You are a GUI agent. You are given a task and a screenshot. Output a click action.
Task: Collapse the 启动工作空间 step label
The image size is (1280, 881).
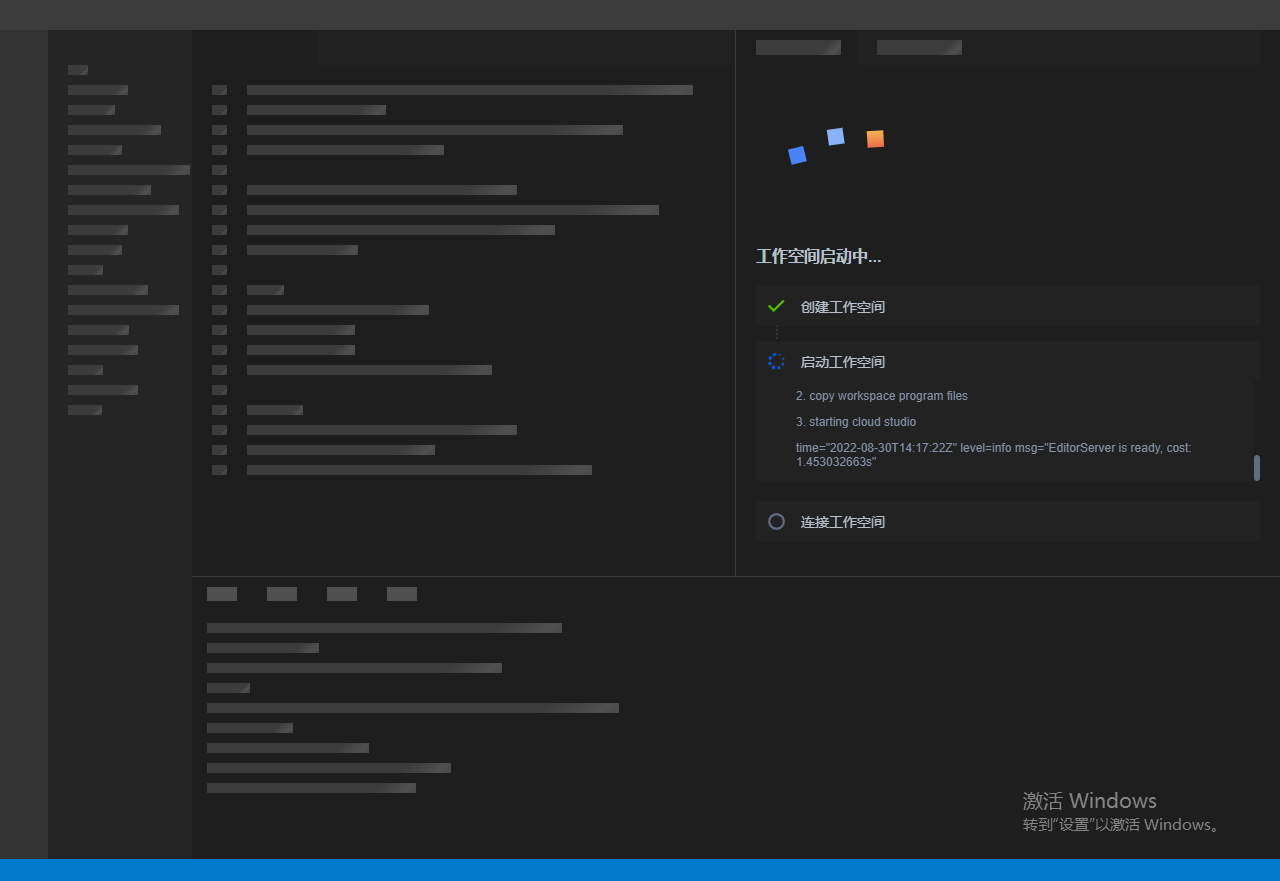coord(842,362)
